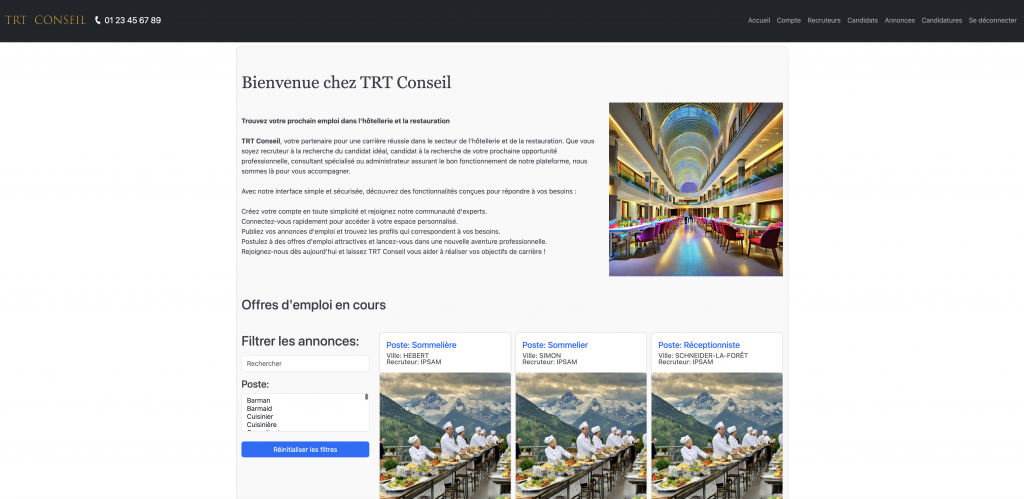Open the Poste: Sommelière job offer
1024x499 pixels.
421,345
